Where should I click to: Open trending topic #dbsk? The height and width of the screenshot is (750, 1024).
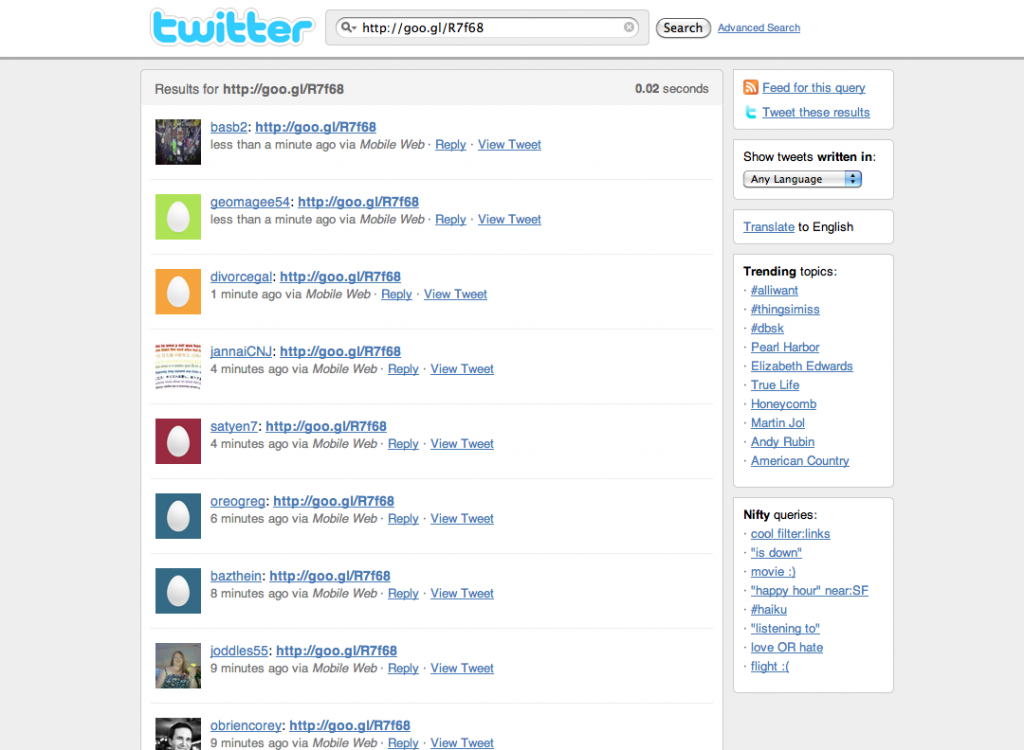pos(767,328)
